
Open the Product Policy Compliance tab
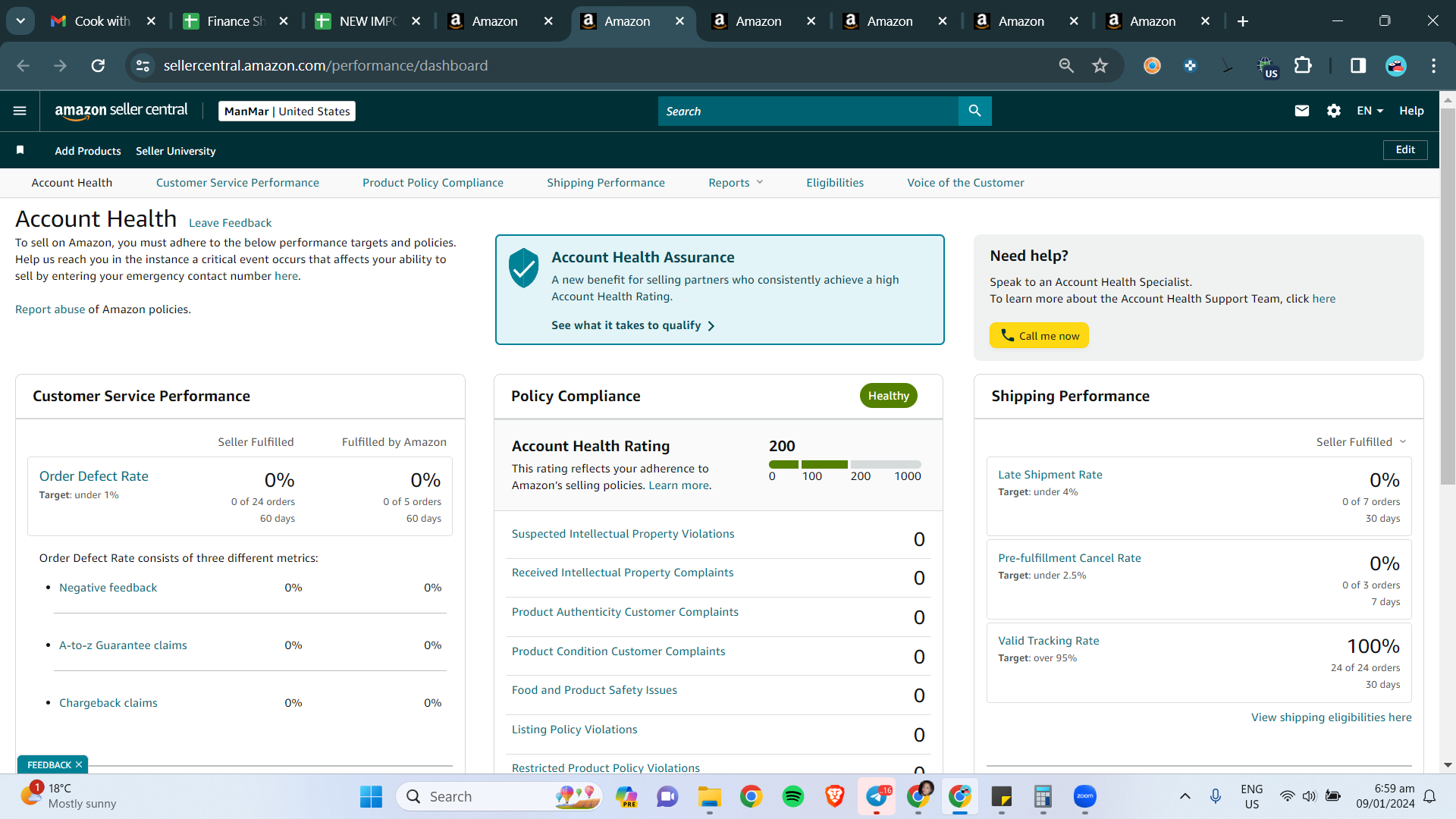tap(433, 183)
